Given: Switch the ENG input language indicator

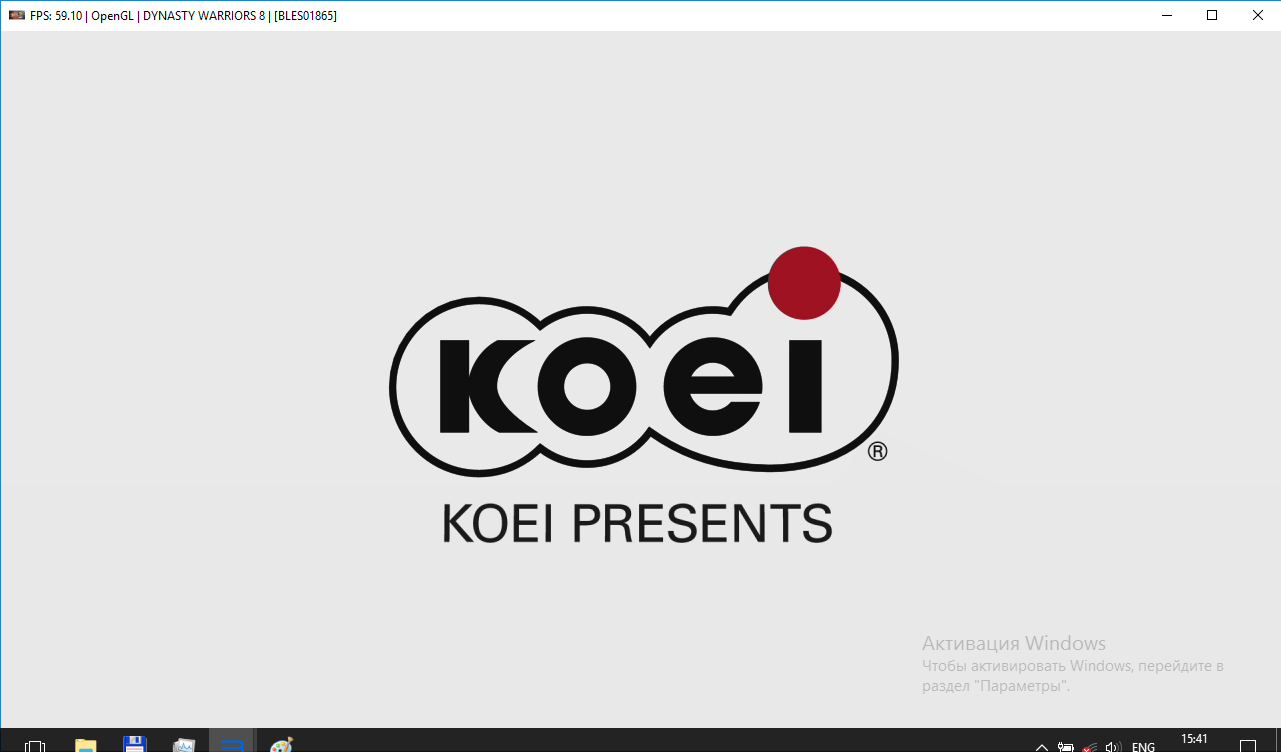Looking at the screenshot, I should pyautogui.click(x=1143, y=746).
